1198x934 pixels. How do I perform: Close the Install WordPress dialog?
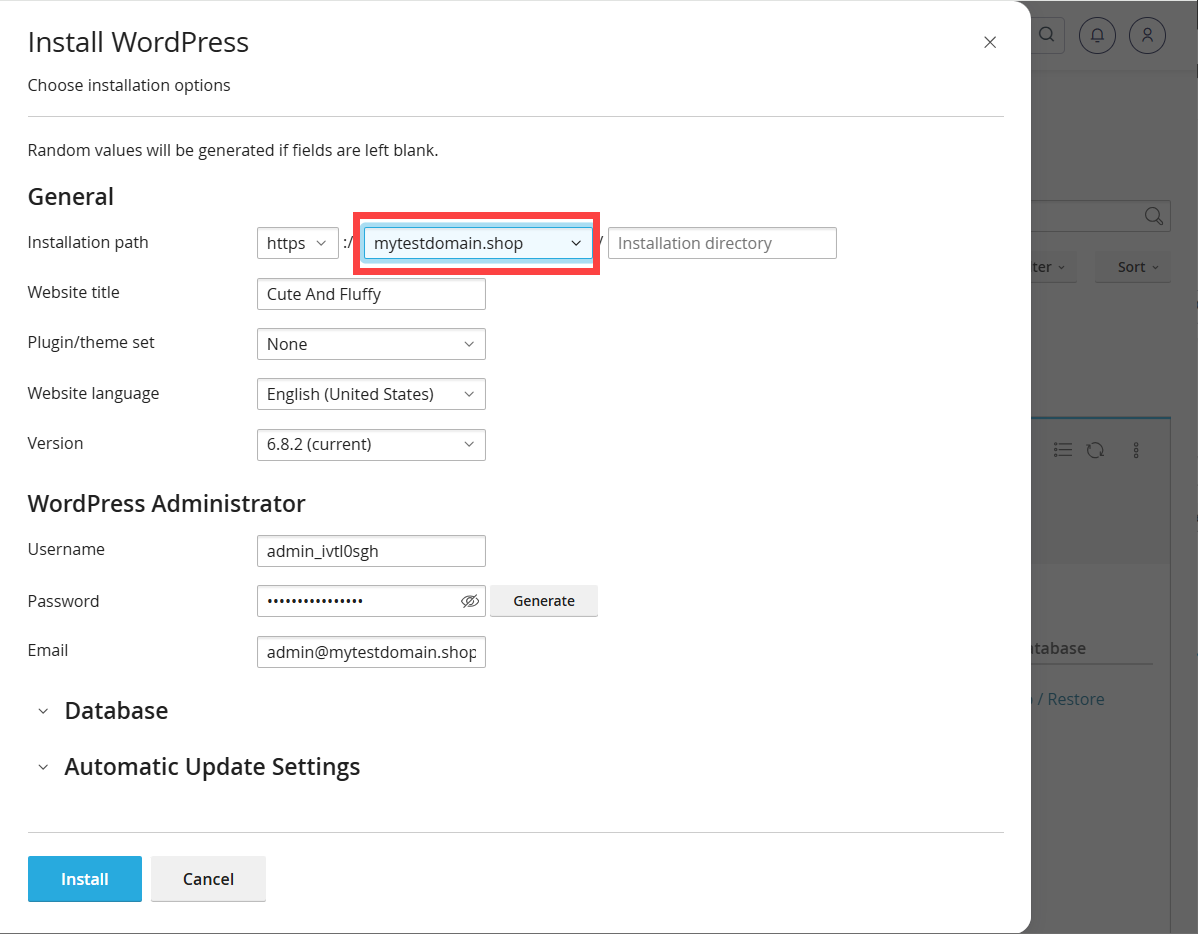(x=989, y=43)
